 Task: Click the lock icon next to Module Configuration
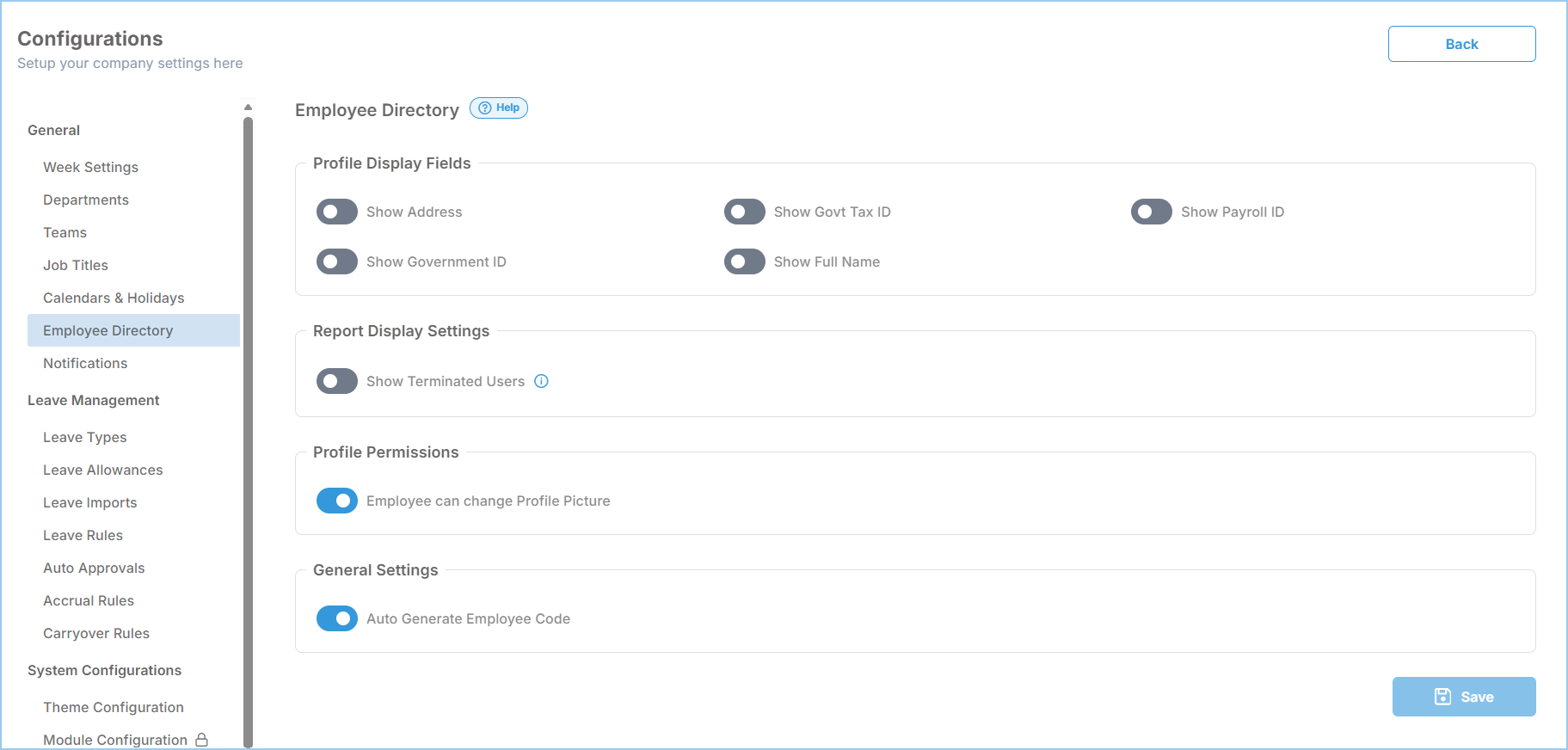201,740
